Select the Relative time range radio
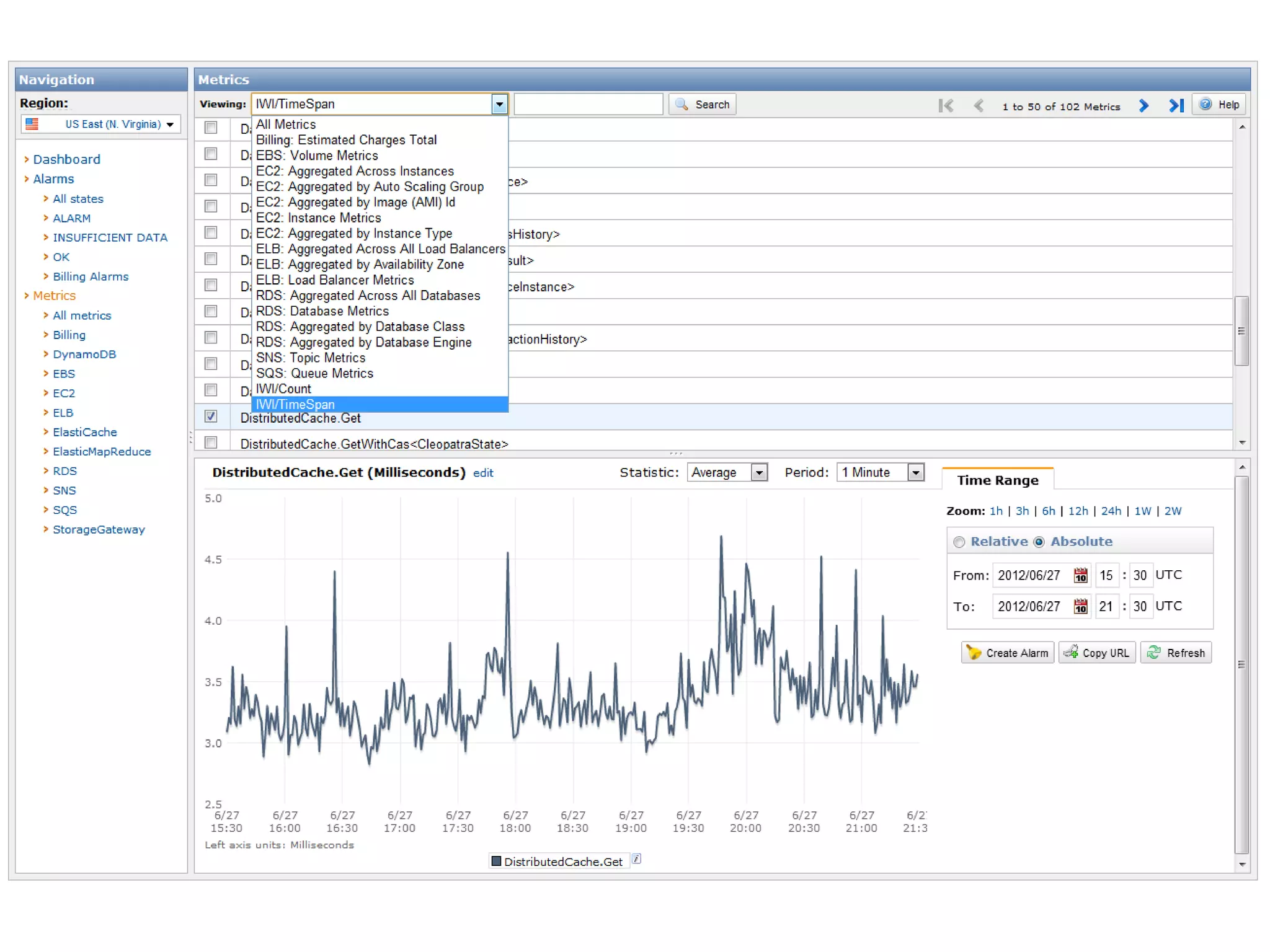Viewport: 1270px width, 952px height. 959,542
